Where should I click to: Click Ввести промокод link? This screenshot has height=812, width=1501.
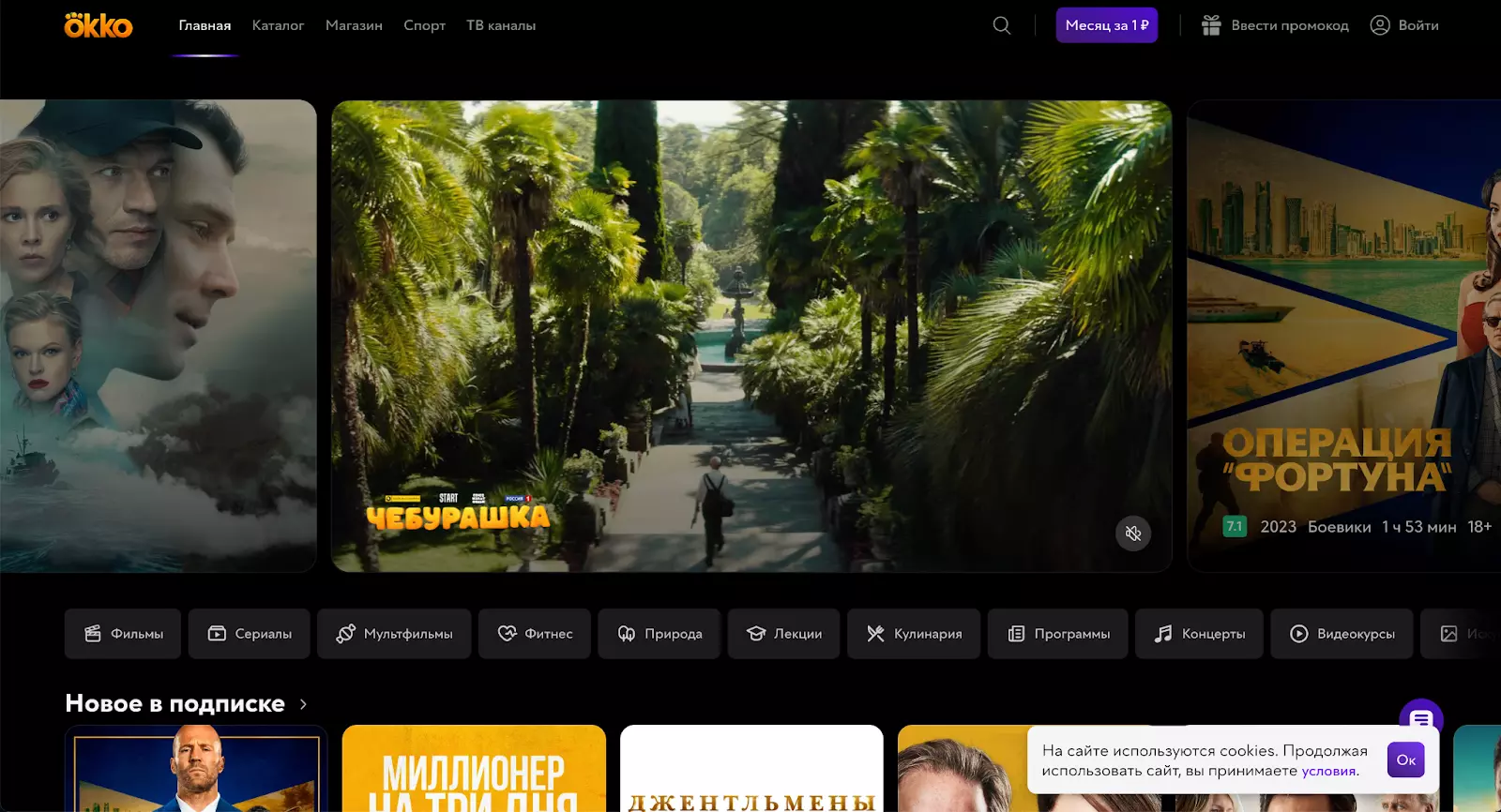point(1290,25)
